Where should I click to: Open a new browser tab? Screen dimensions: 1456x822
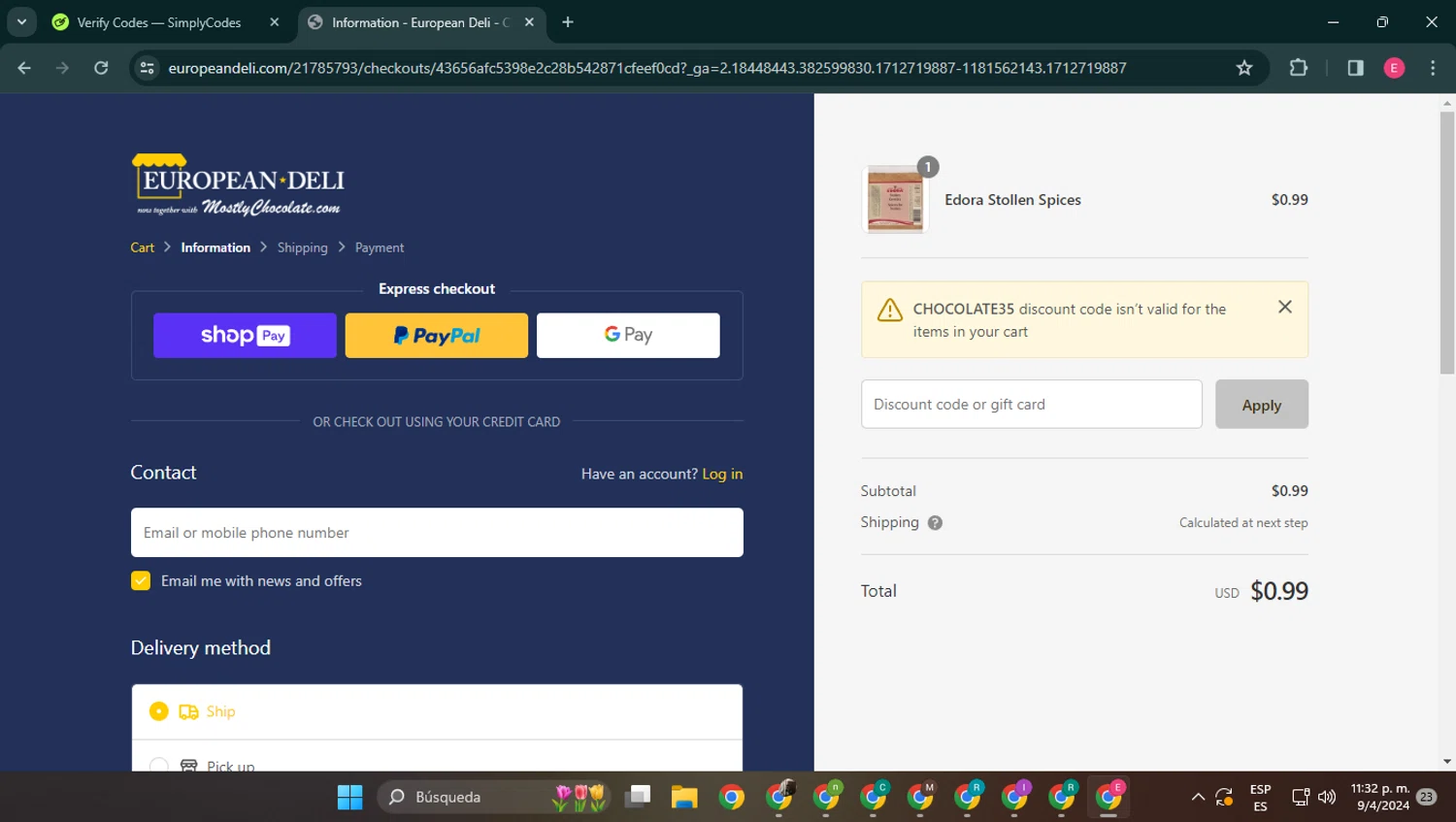pyautogui.click(x=568, y=22)
